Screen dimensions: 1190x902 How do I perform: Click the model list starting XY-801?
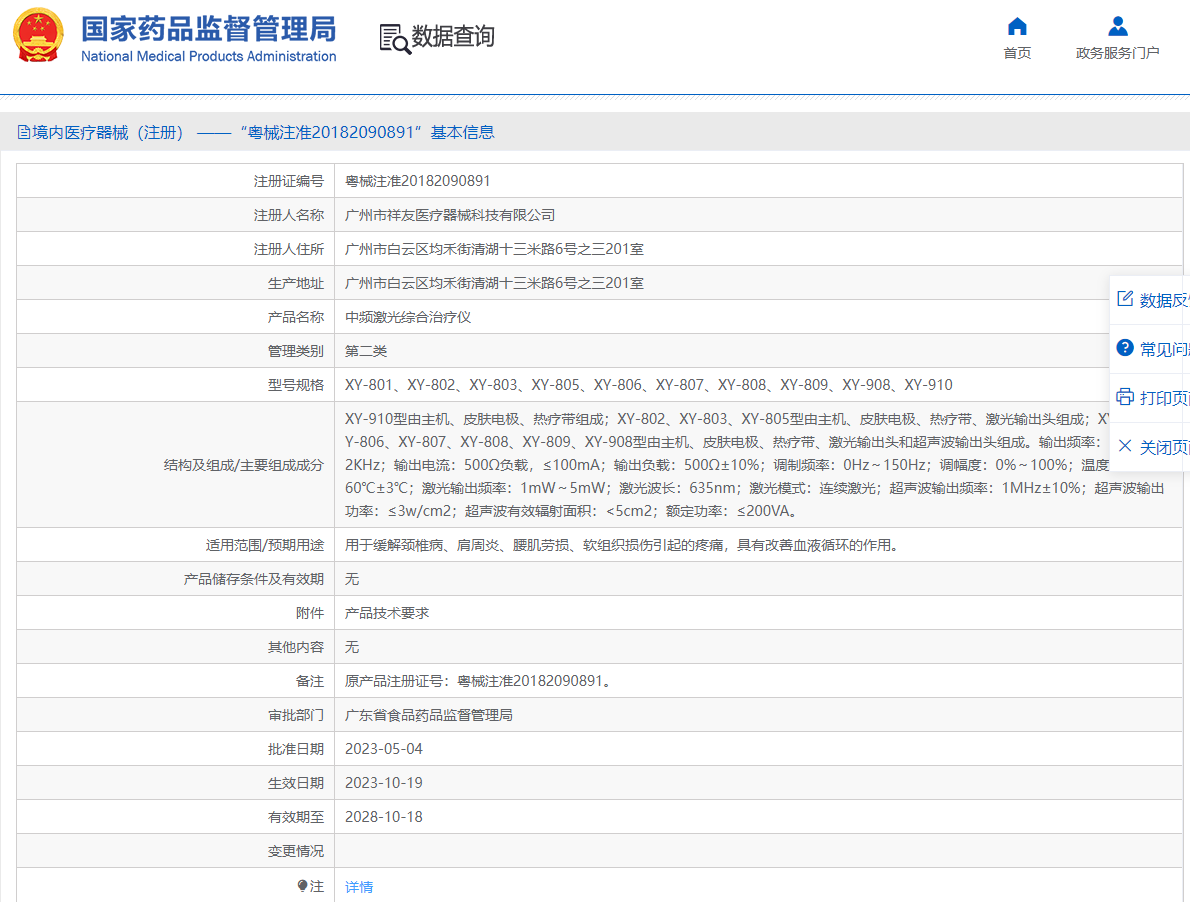(649, 385)
